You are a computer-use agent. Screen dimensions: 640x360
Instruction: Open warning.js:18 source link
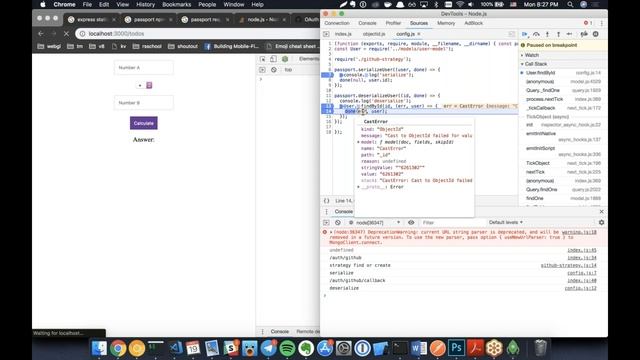click(x=579, y=232)
